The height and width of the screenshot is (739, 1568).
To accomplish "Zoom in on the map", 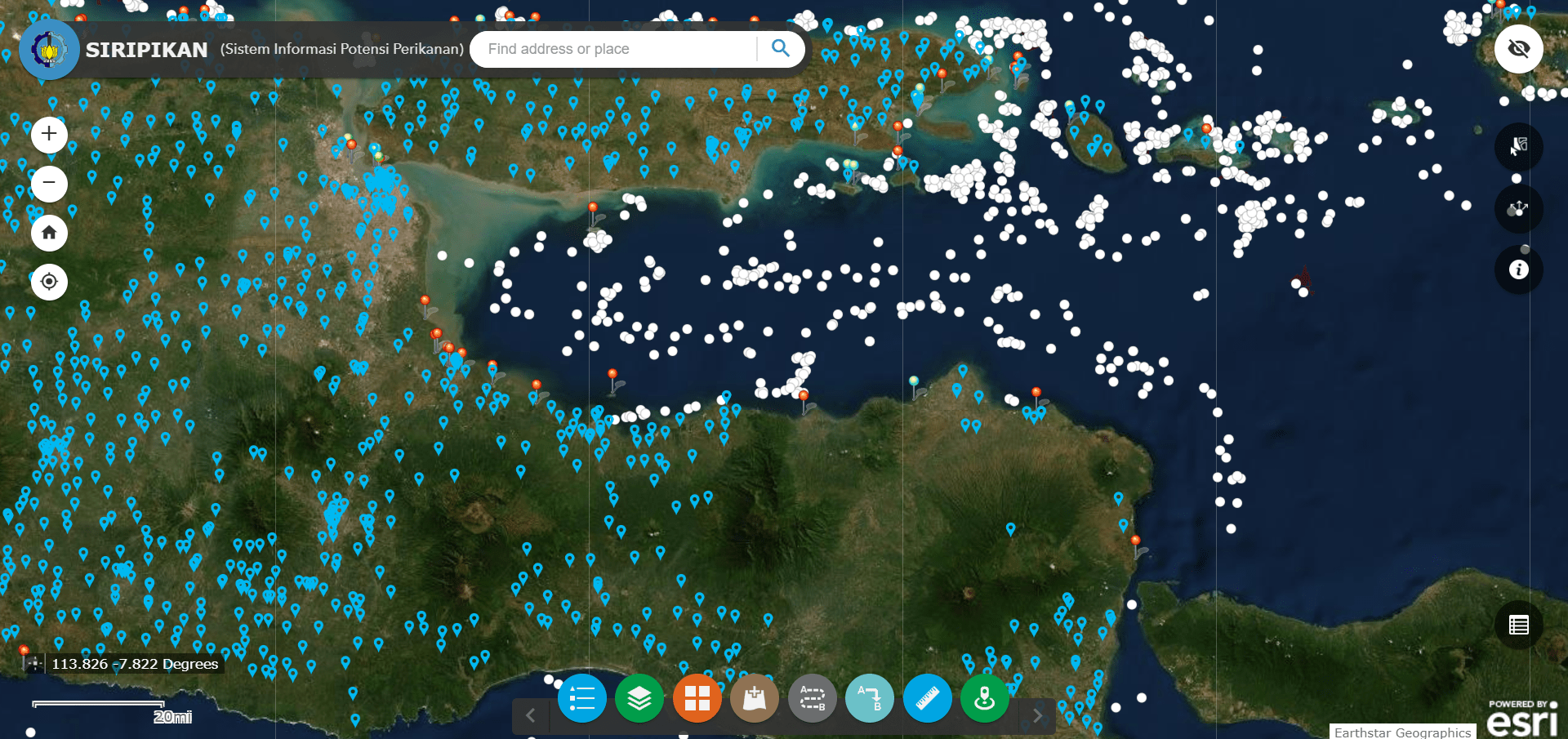I will tap(49, 134).
